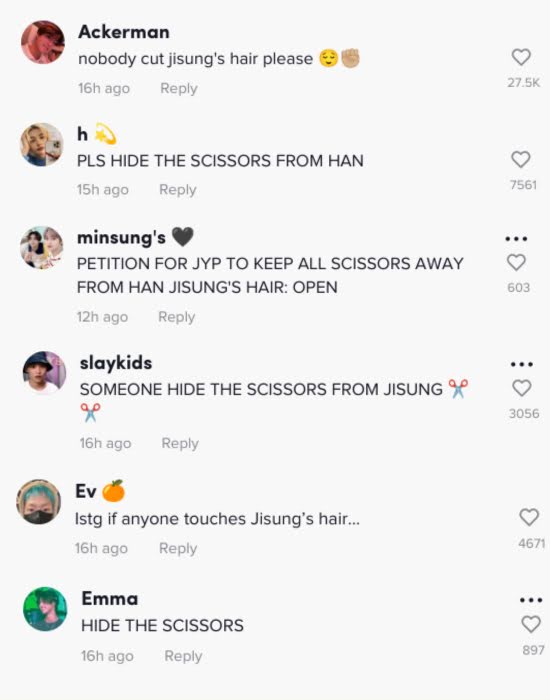Open three-dot menu on Emma's comment

[531, 600]
